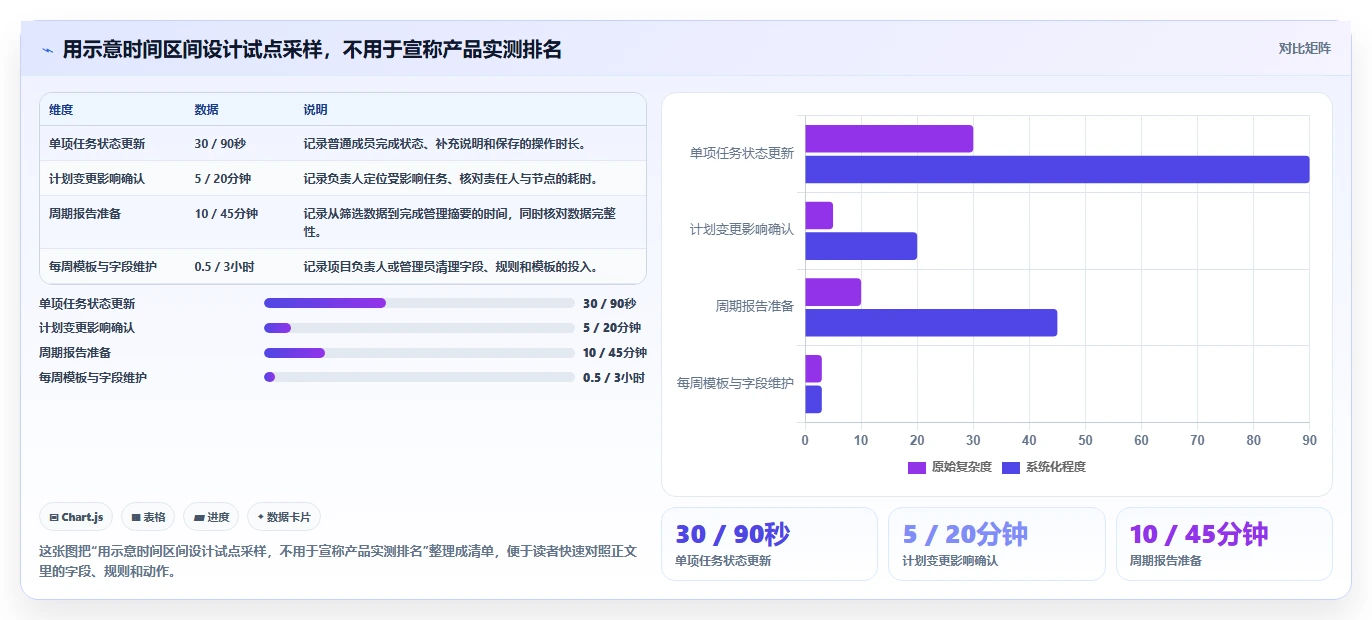
Task: Click the 5 / 20分钟 value beside progress bar
Action: [x=612, y=328]
